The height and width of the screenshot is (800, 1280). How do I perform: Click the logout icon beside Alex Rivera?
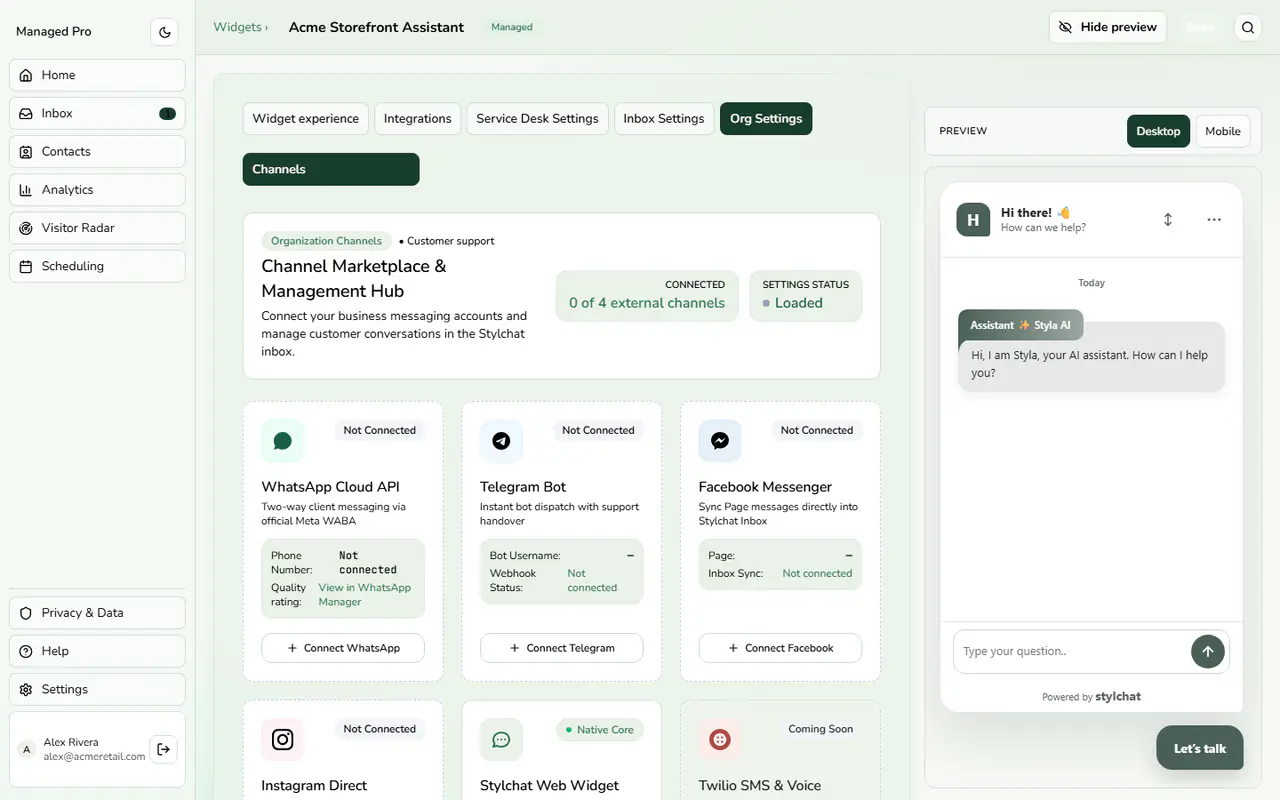[164, 749]
